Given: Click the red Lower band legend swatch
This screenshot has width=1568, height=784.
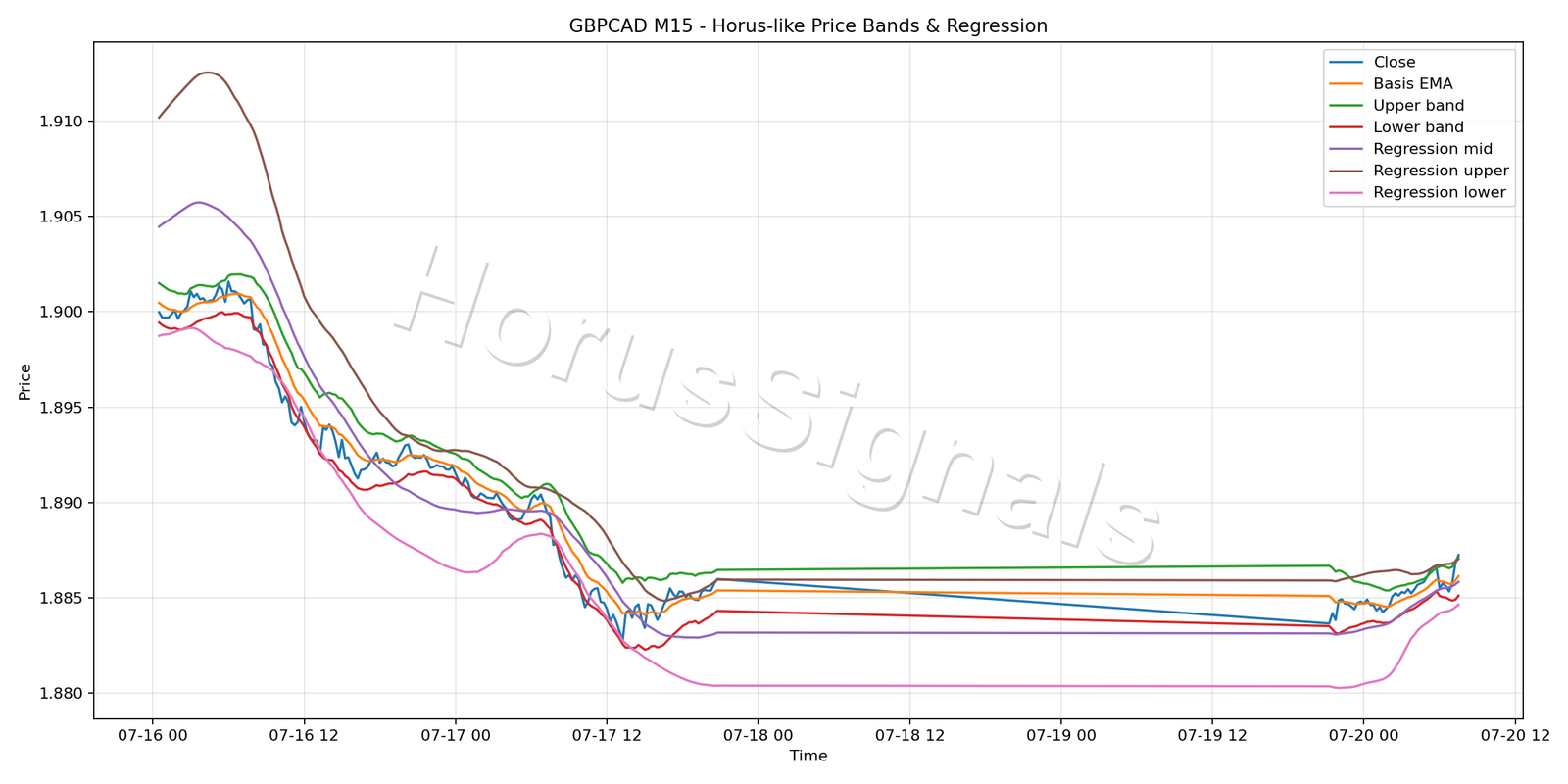Looking at the screenshot, I should [1347, 127].
